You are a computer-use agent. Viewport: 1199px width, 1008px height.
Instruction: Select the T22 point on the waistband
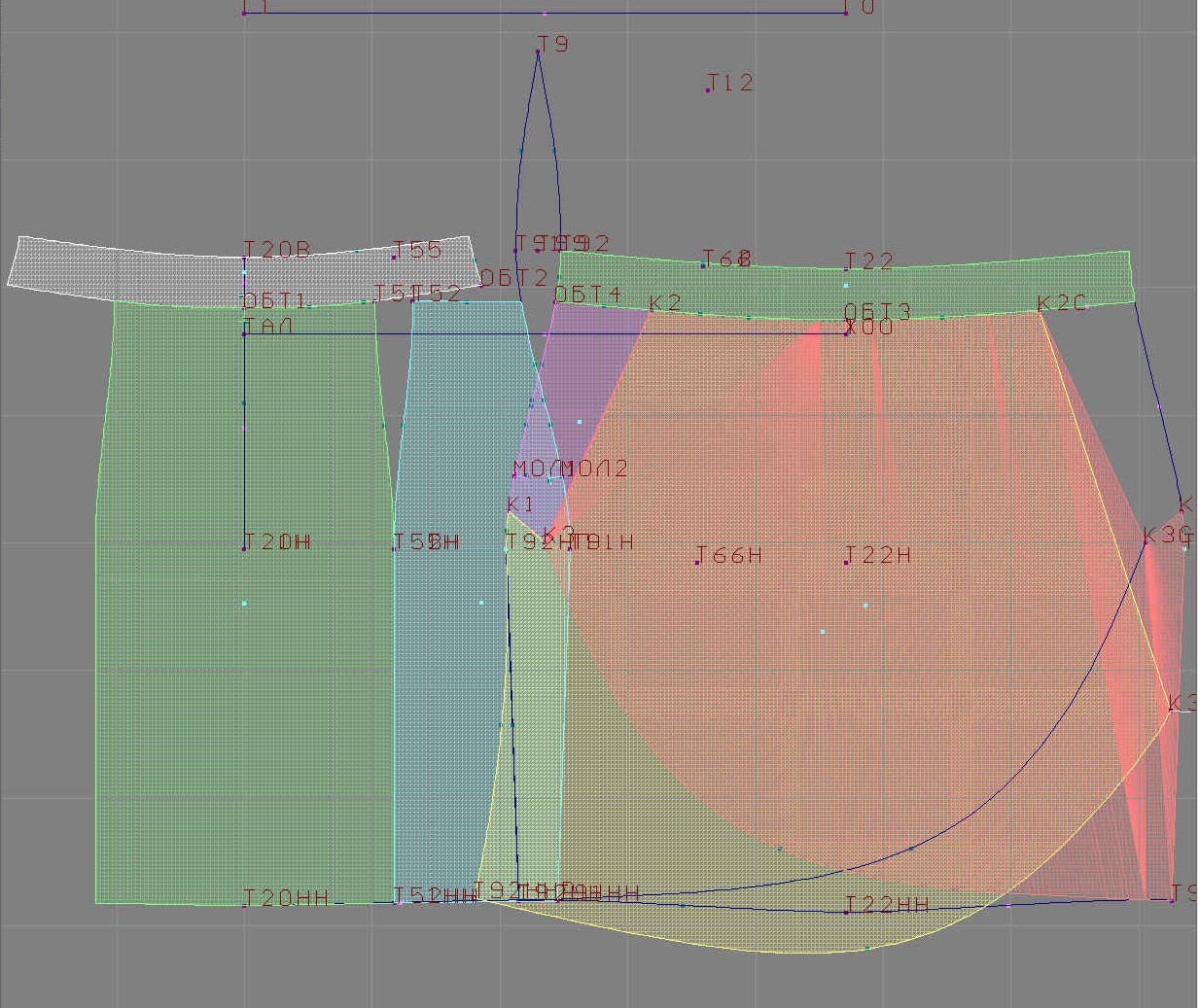[846, 269]
